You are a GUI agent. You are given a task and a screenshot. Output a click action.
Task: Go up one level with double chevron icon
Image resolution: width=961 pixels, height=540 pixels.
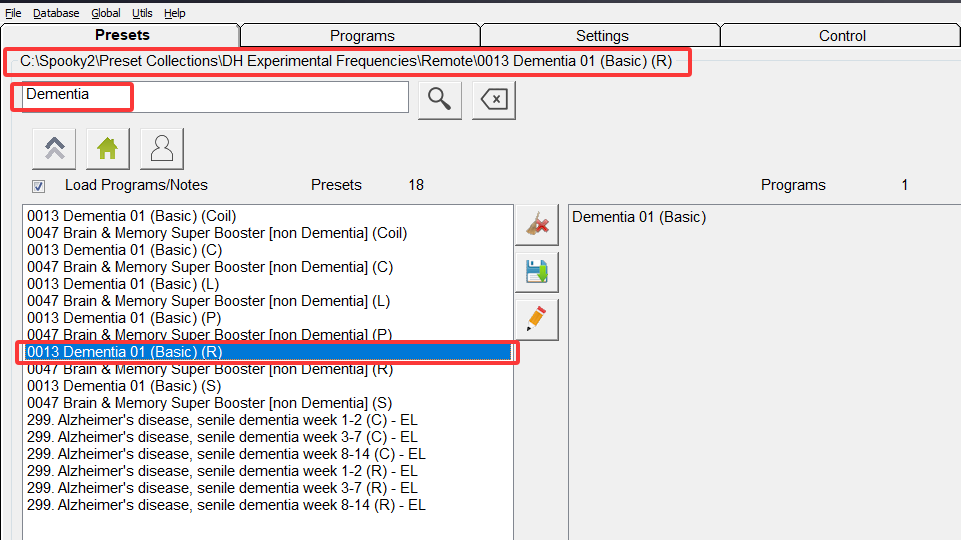coord(54,149)
